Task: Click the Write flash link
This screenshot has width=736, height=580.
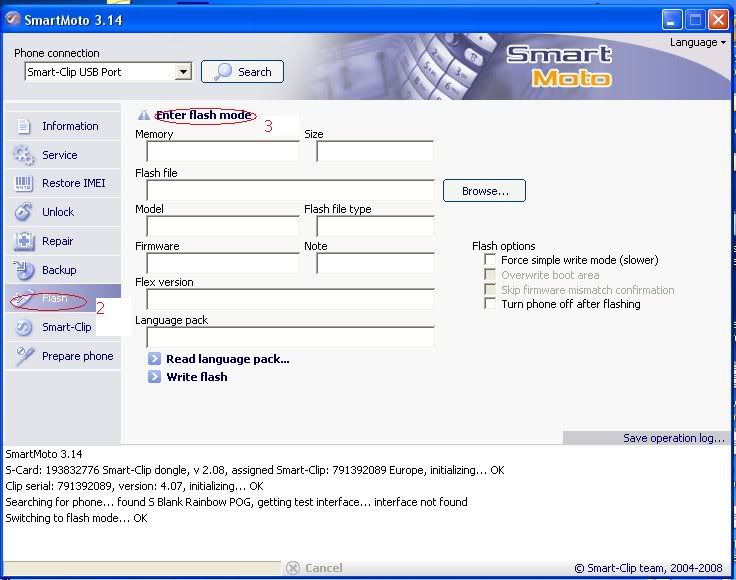Action: coord(197,377)
